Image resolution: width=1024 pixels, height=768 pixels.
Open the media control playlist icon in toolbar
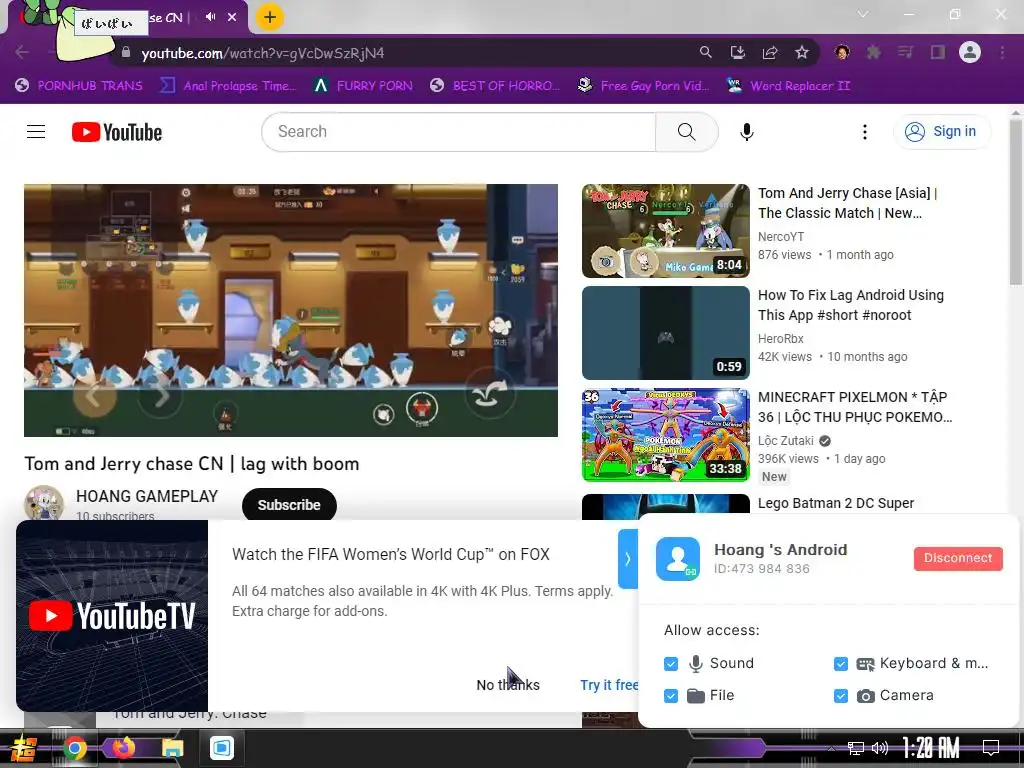906,52
